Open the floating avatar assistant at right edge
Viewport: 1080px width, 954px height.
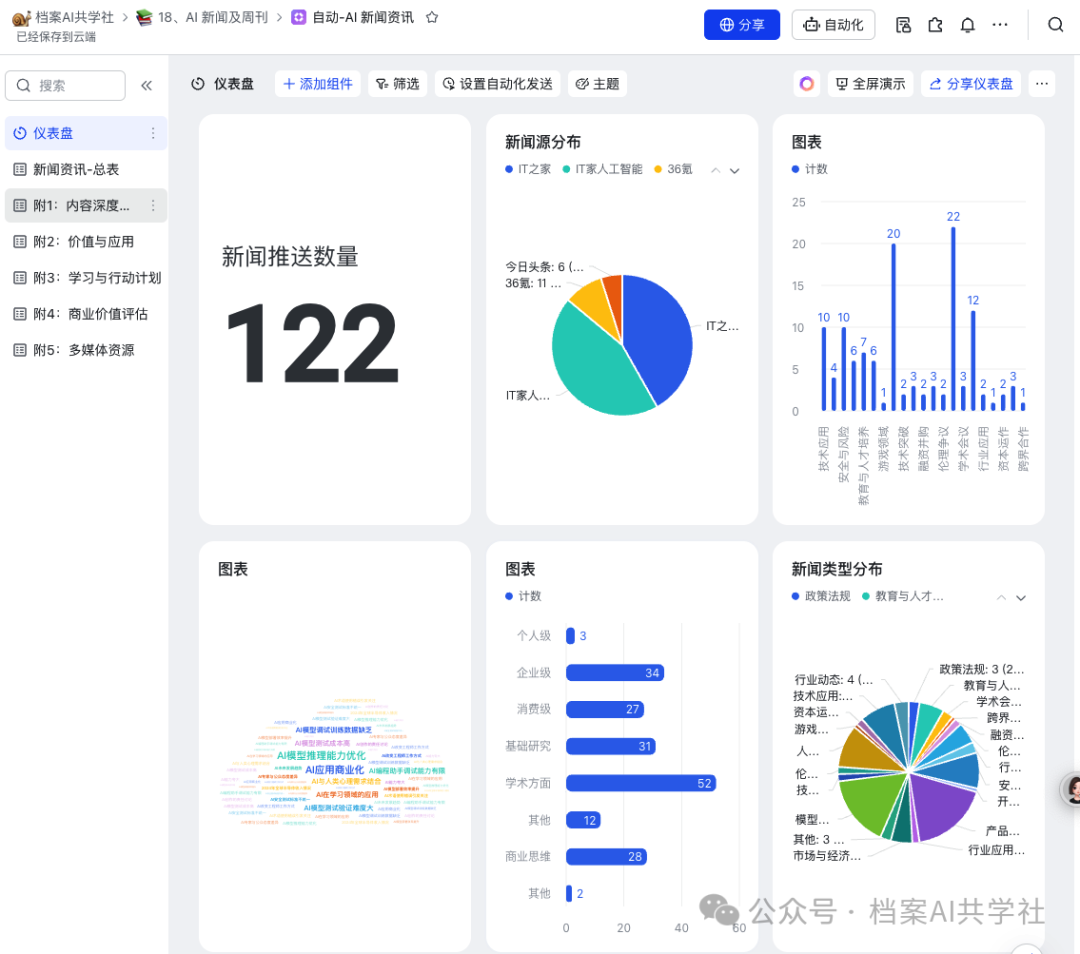(x=1071, y=789)
